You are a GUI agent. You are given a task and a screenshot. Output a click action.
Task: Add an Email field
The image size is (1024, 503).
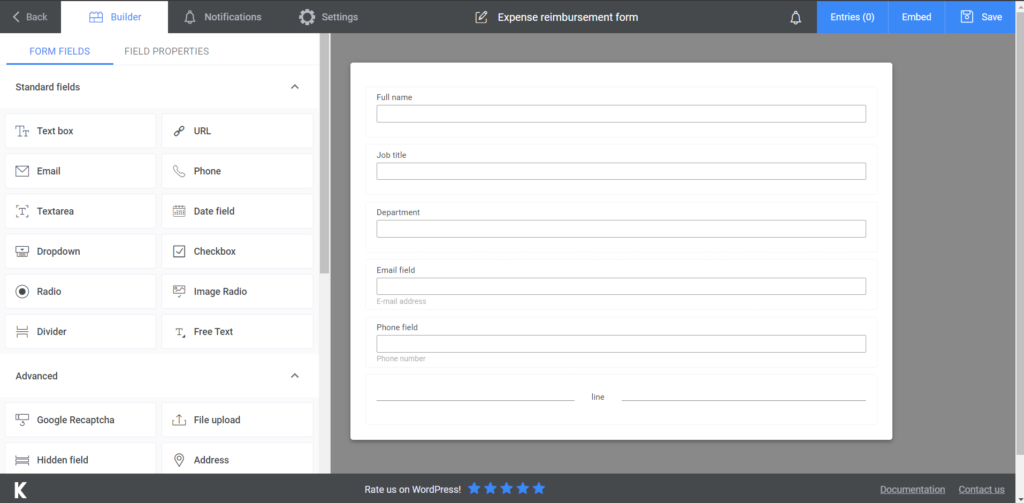tap(80, 171)
